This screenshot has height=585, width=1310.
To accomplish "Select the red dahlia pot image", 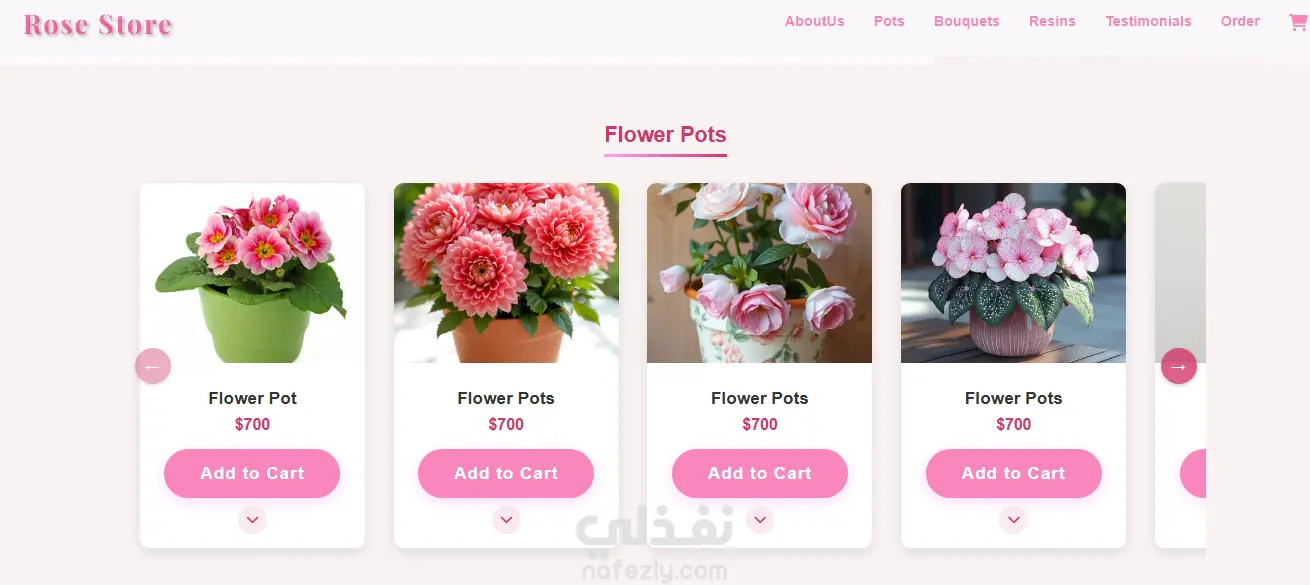I will (x=506, y=273).
